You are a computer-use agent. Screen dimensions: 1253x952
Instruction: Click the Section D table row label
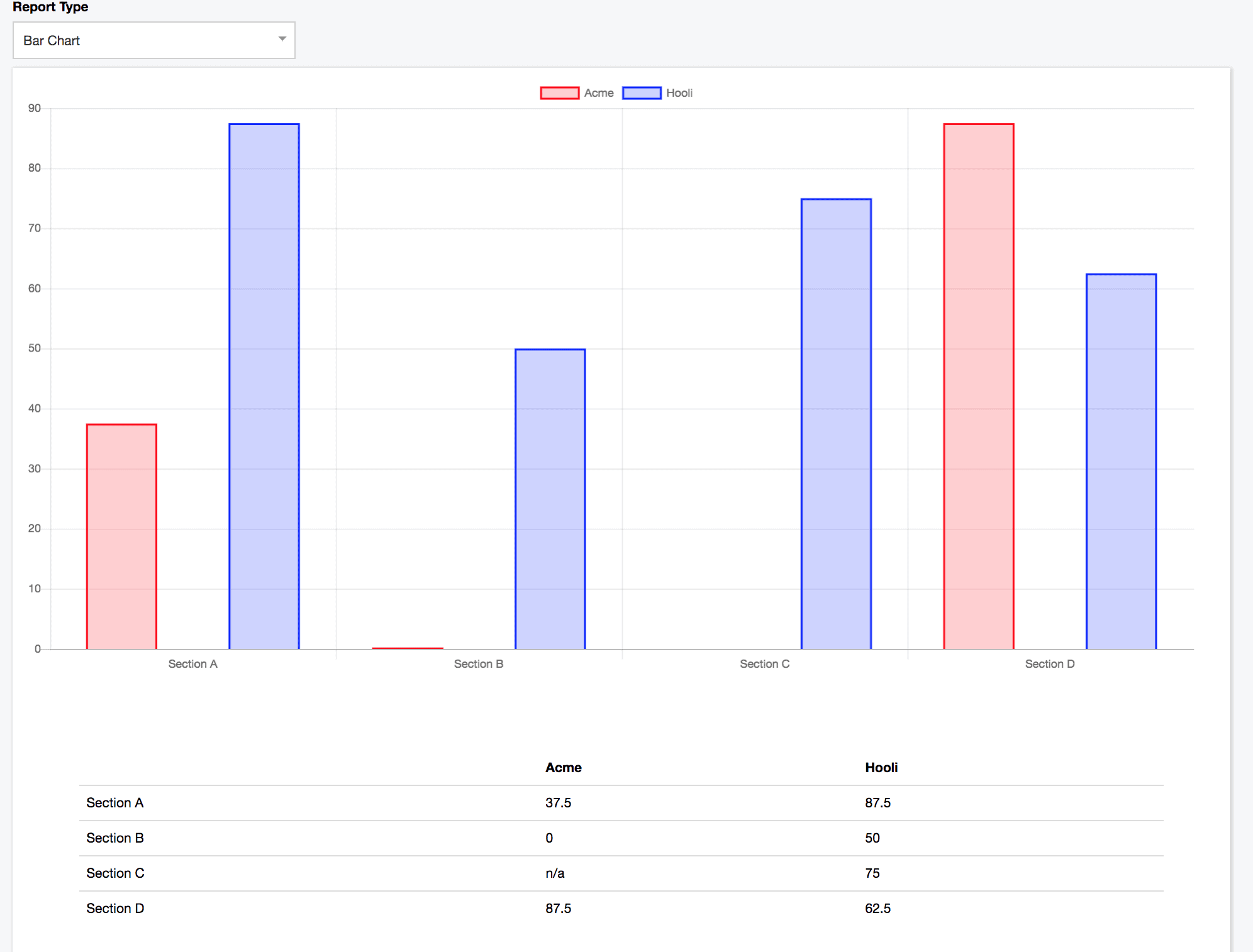(115, 909)
